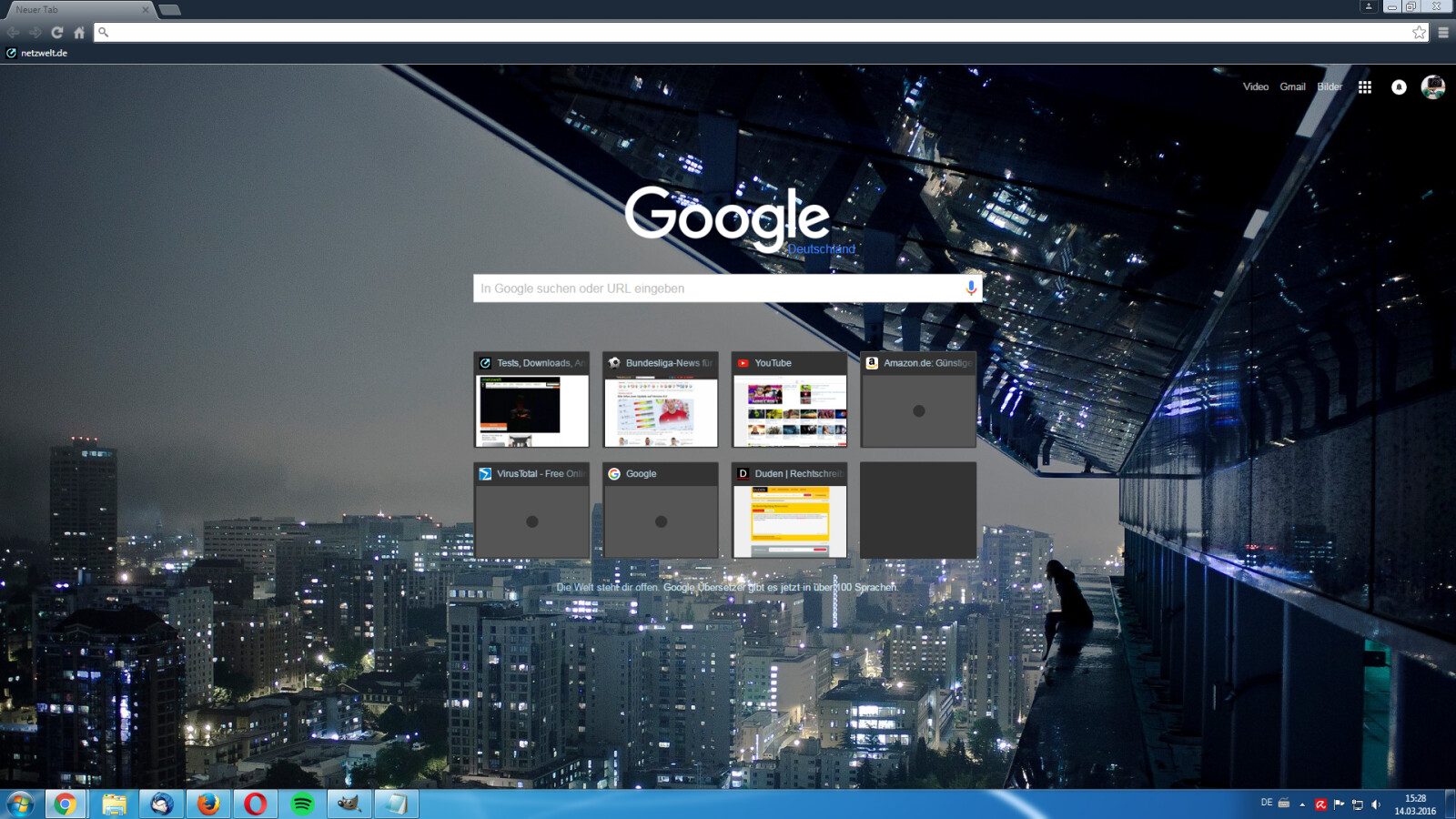Click the volume speaker icon in the tray
Image resolution: width=1456 pixels, height=819 pixels.
click(1375, 804)
